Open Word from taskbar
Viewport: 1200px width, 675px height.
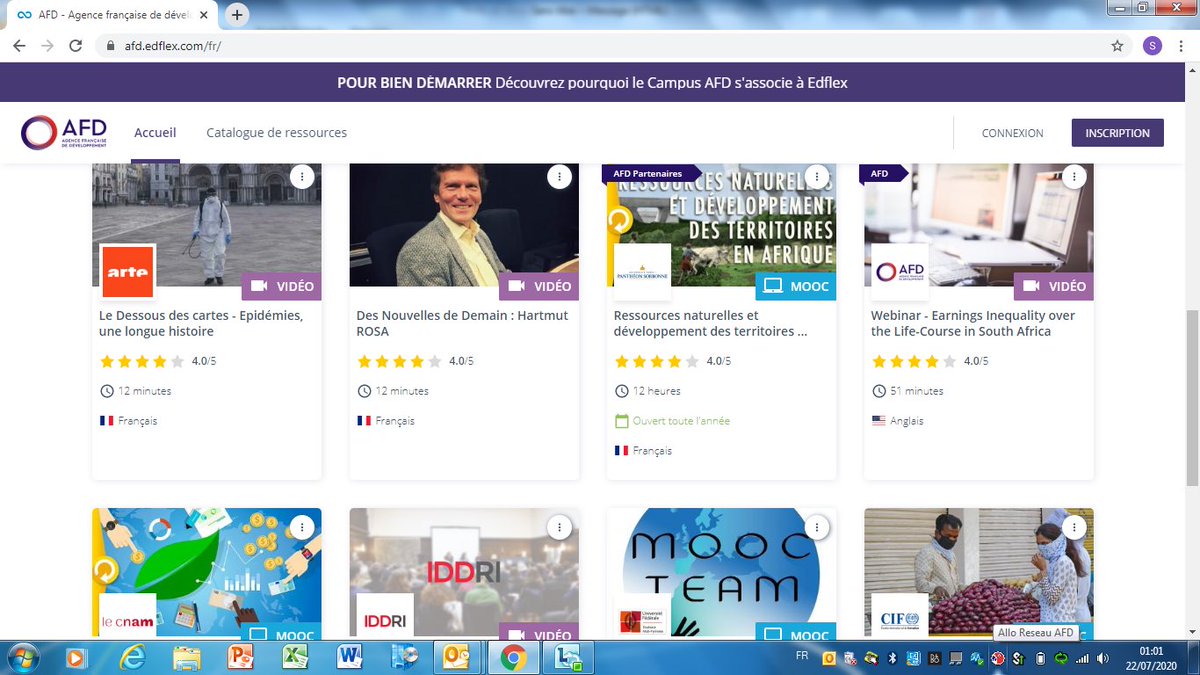(349, 657)
